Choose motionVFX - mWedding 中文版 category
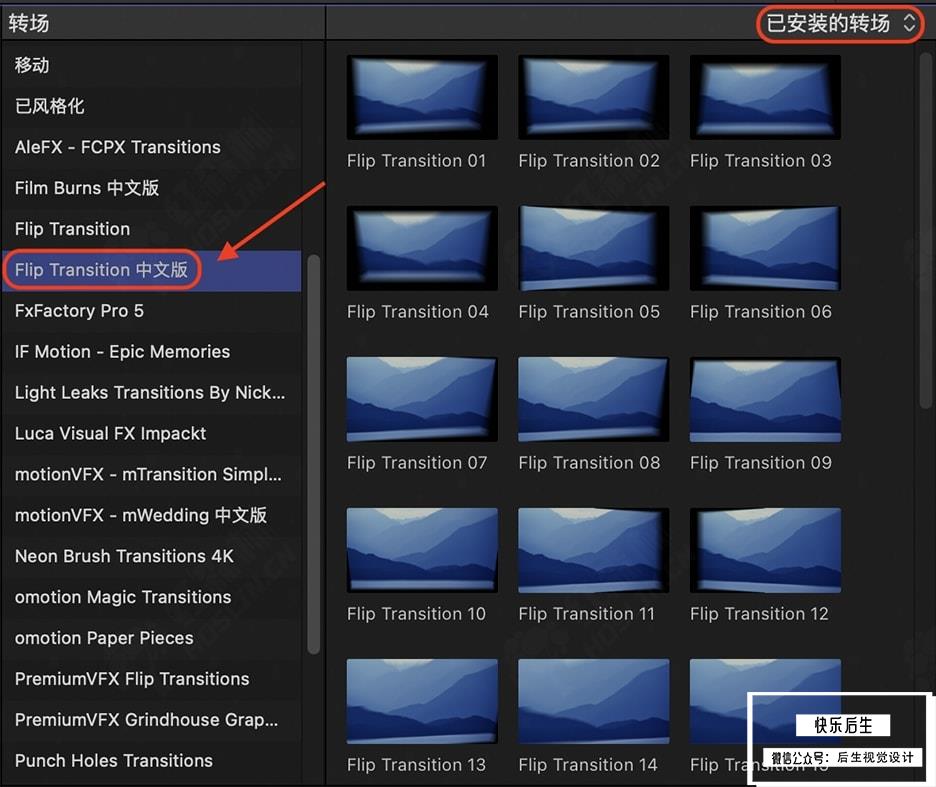 point(152,515)
